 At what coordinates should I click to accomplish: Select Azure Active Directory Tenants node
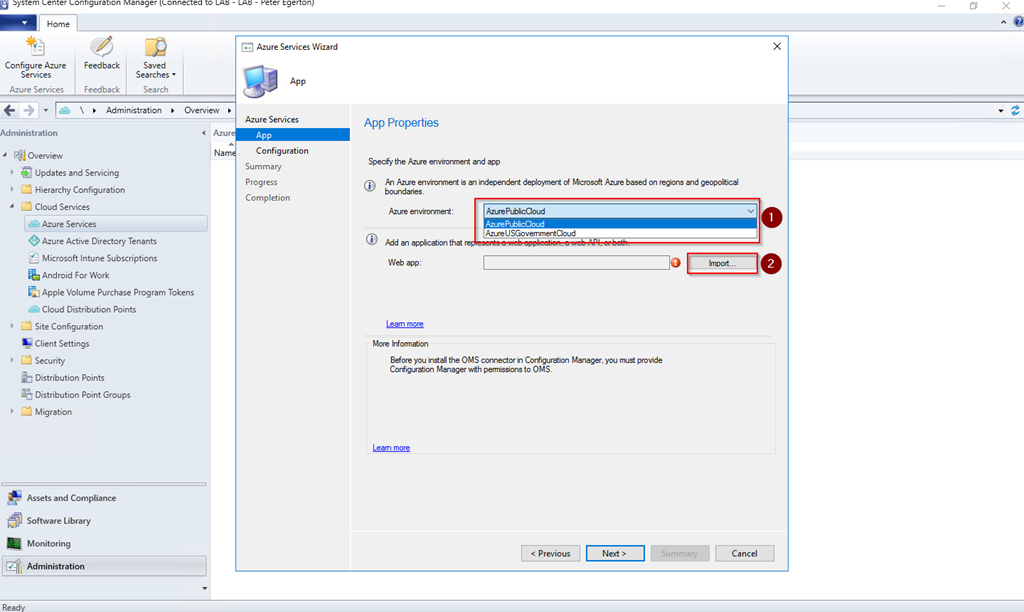pyautogui.click(x=98, y=241)
